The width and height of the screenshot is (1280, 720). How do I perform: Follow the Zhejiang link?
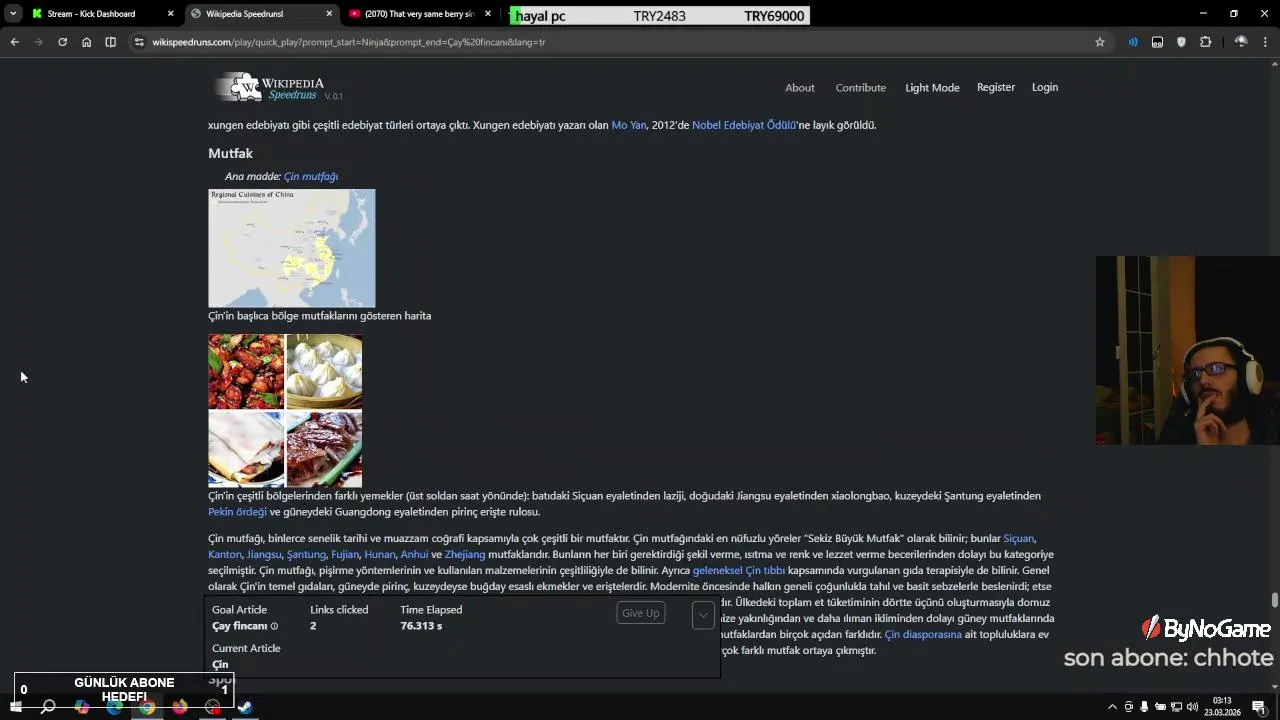click(x=465, y=554)
